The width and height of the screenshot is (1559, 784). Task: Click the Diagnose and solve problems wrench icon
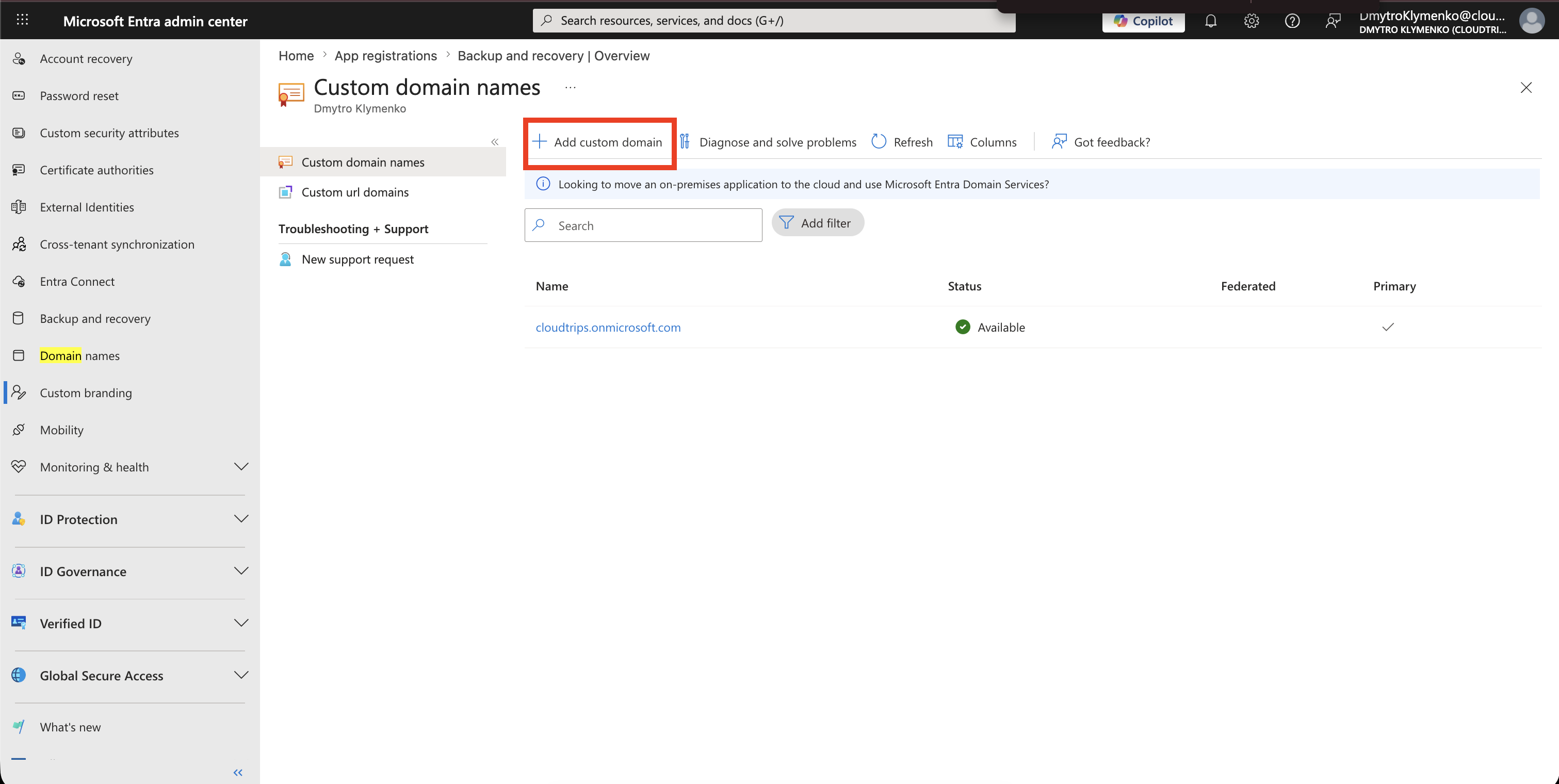point(685,141)
